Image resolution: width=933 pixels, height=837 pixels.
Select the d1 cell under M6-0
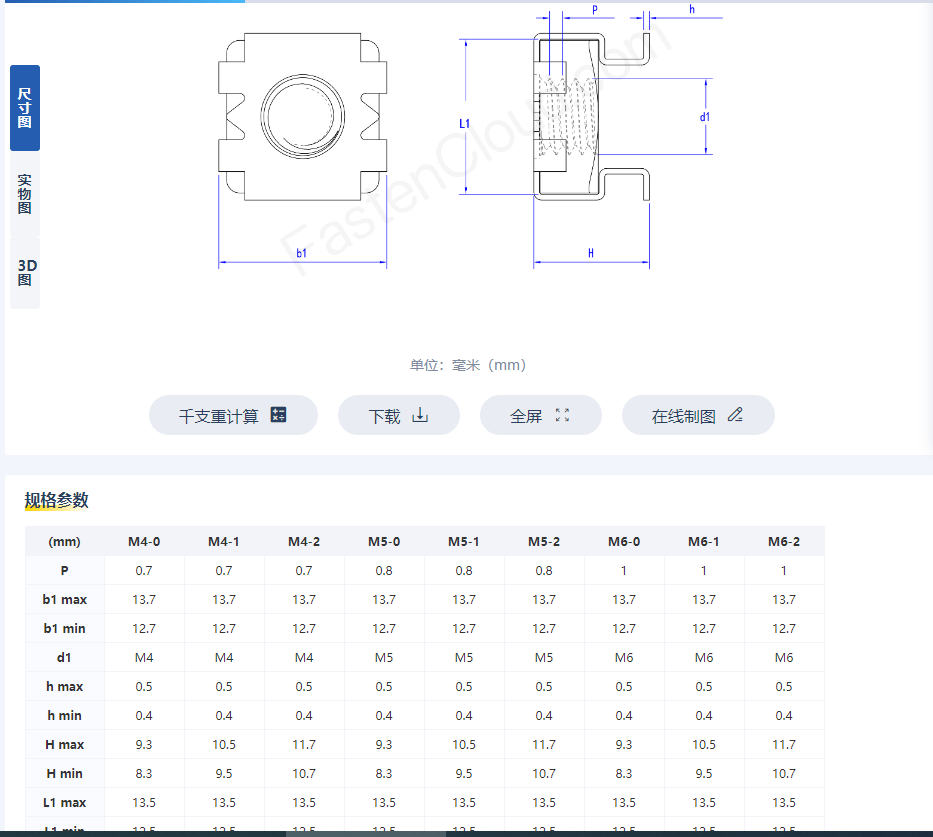pyautogui.click(x=624, y=658)
